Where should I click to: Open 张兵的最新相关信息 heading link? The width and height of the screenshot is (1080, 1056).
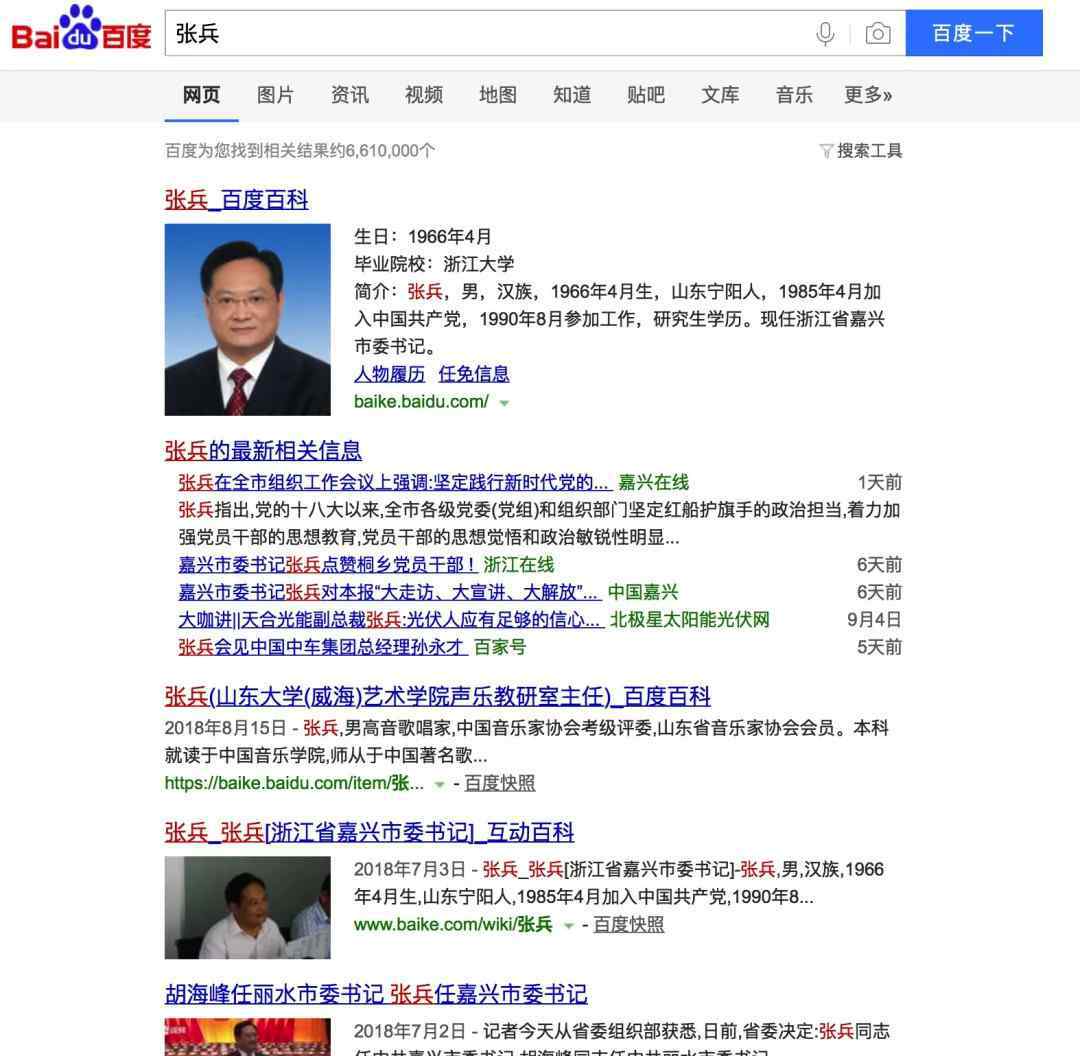pyautogui.click(x=262, y=451)
